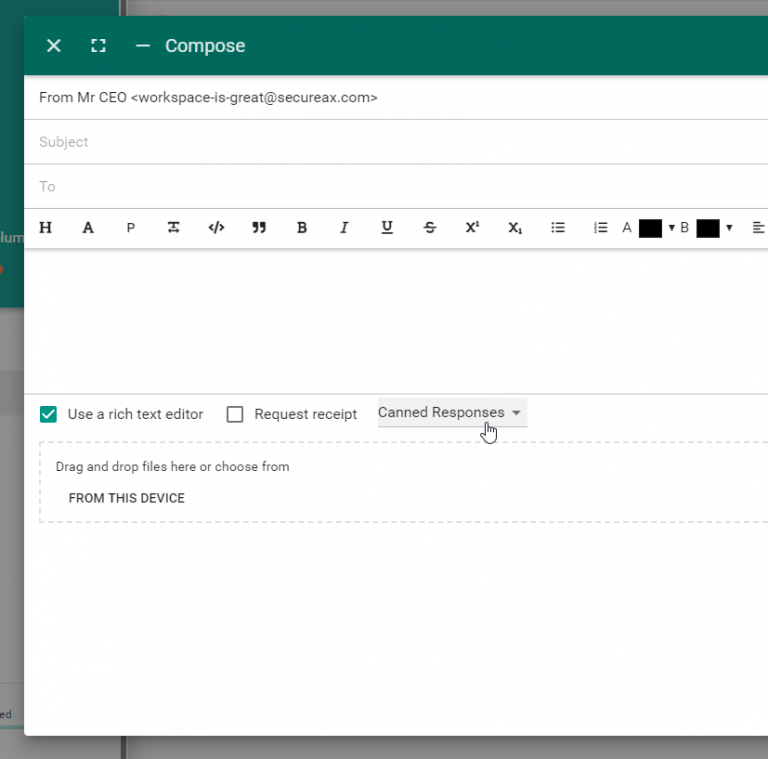The image size is (768, 759).
Task: Insert a blockquote with quote icon
Action: [259, 228]
